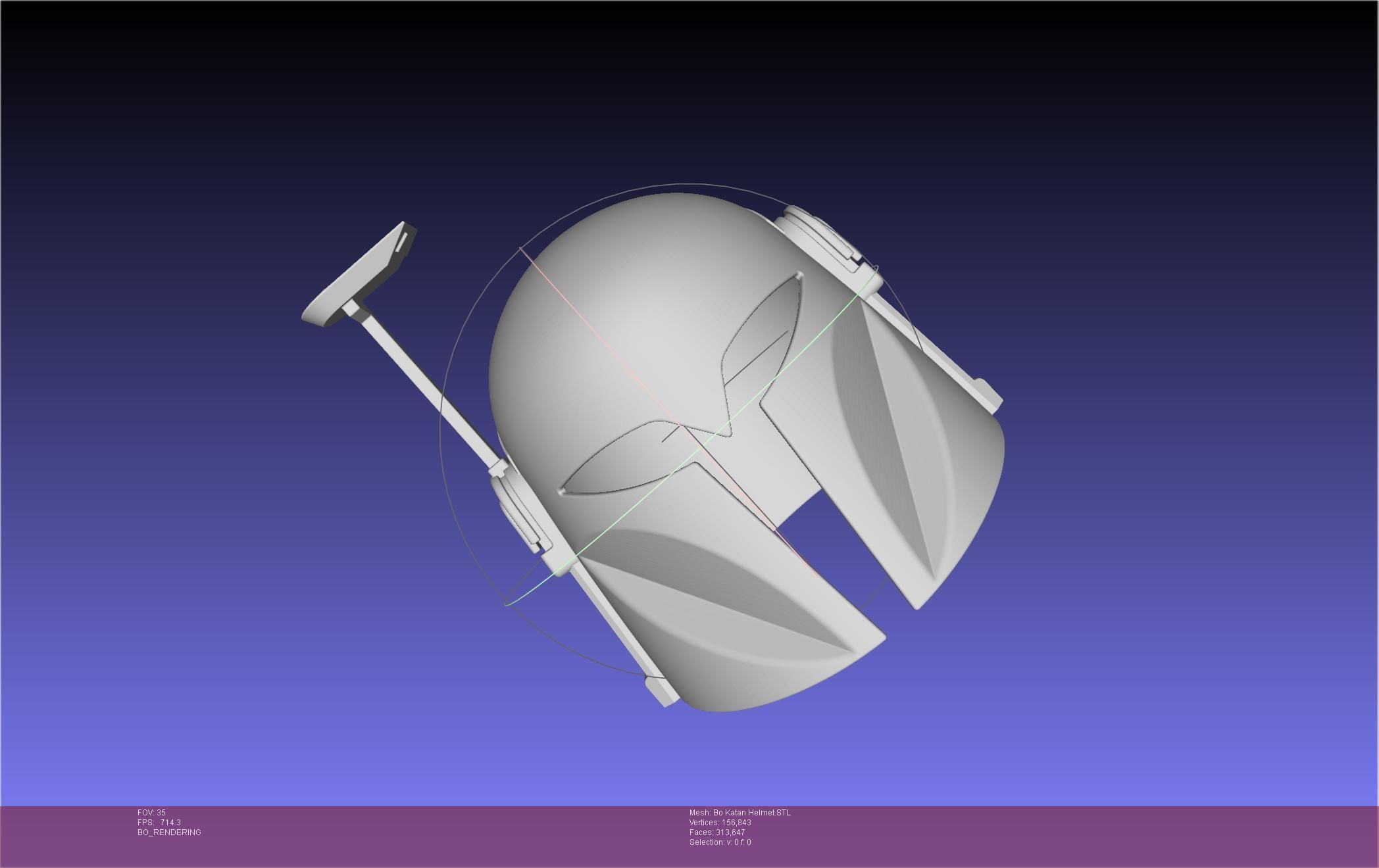Screen dimensions: 1379x868
Task: Click the rangefinder antenna top piece
Action: pos(360,275)
